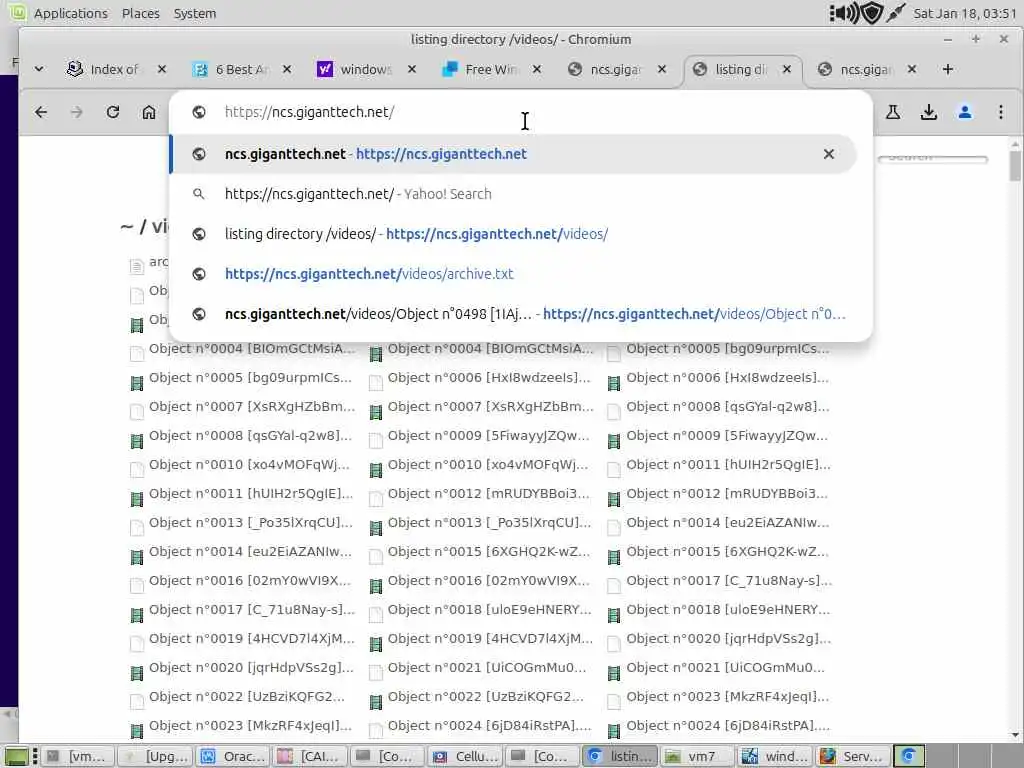Screen dimensions: 1024x768
Task: Open the Applications menu
Action: (71, 13)
